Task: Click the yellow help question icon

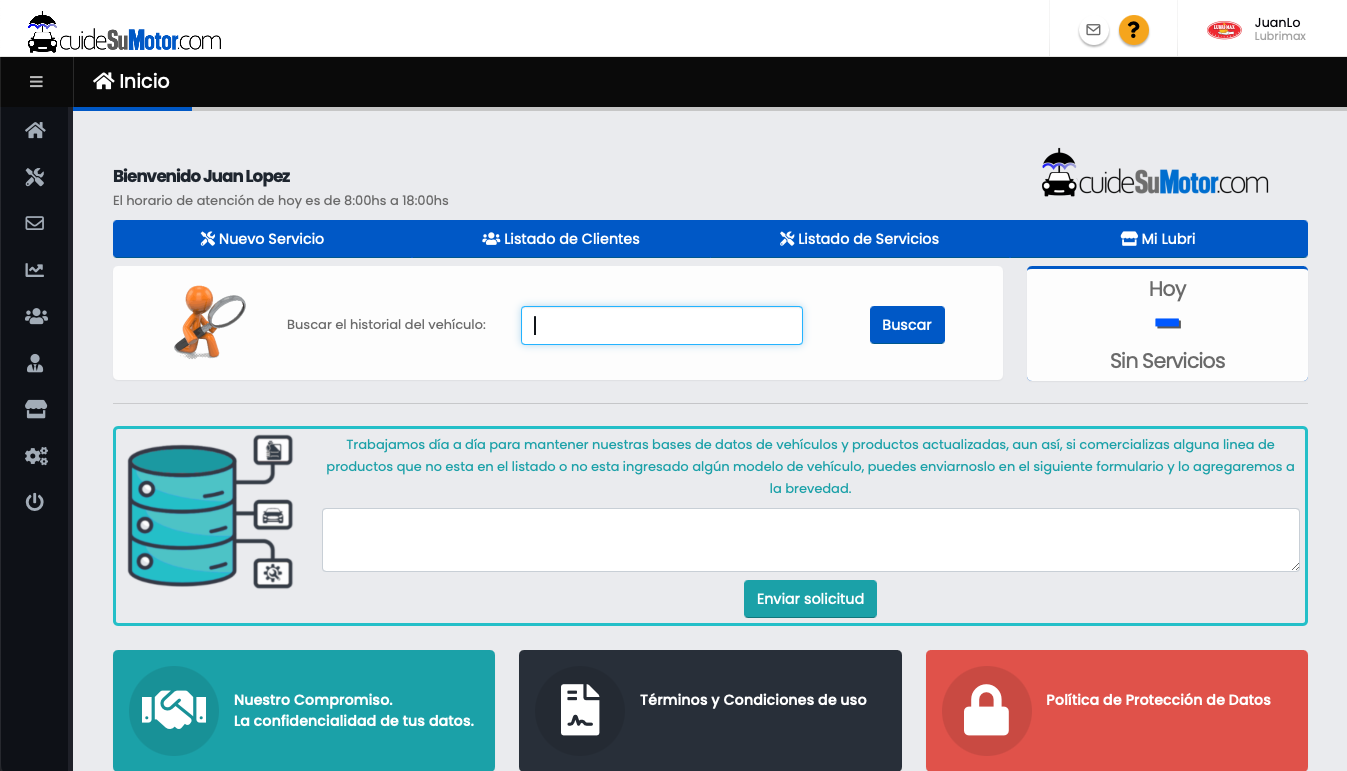Action: click(1133, 30)
